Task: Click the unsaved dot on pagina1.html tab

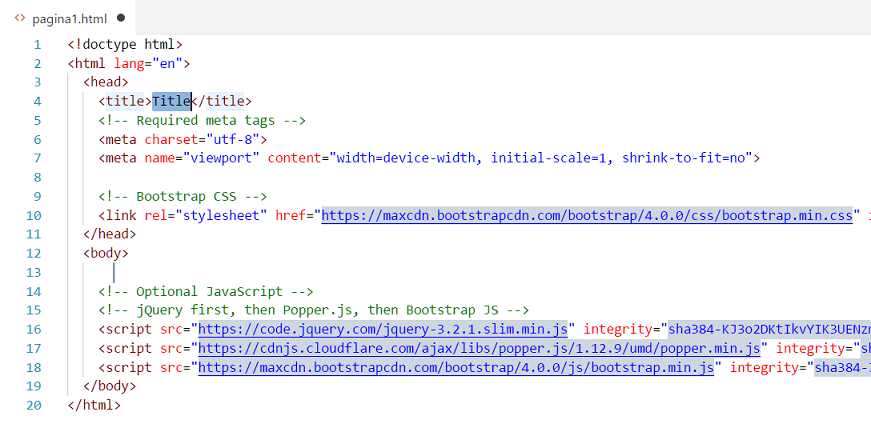Action: tap(121, 18)
